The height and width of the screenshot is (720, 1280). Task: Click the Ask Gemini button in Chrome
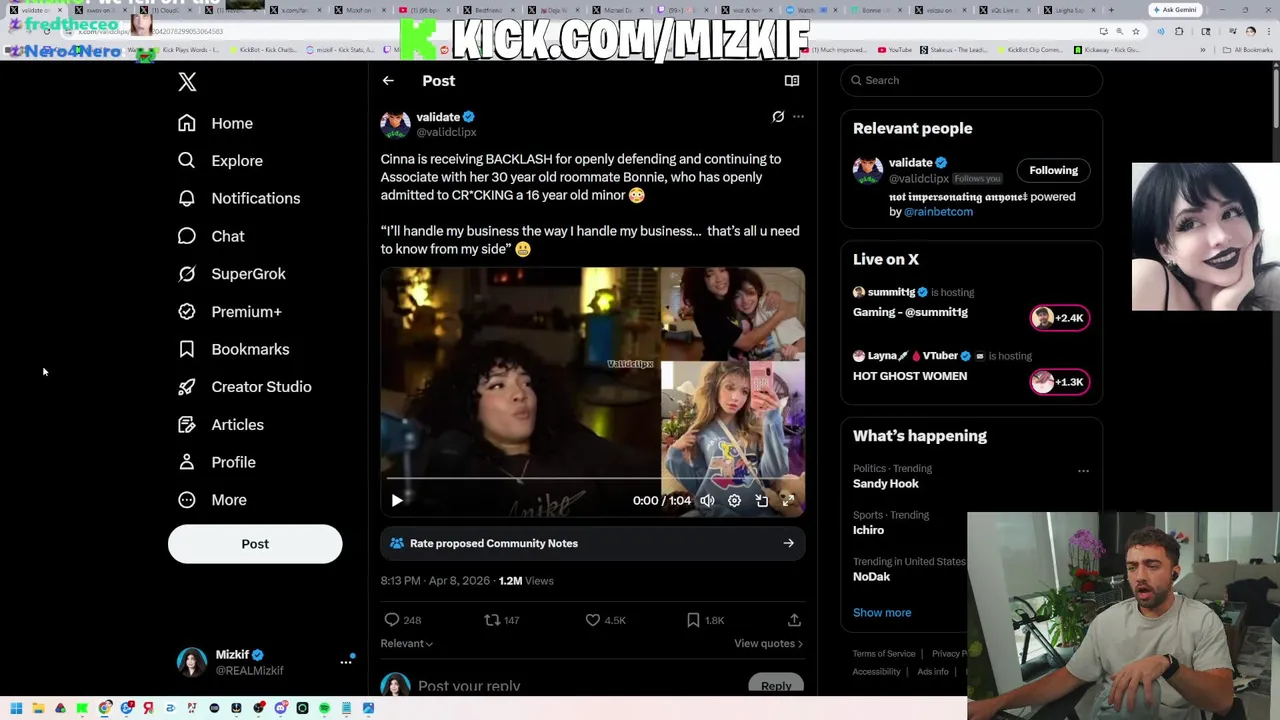(x=1175, y=10)
